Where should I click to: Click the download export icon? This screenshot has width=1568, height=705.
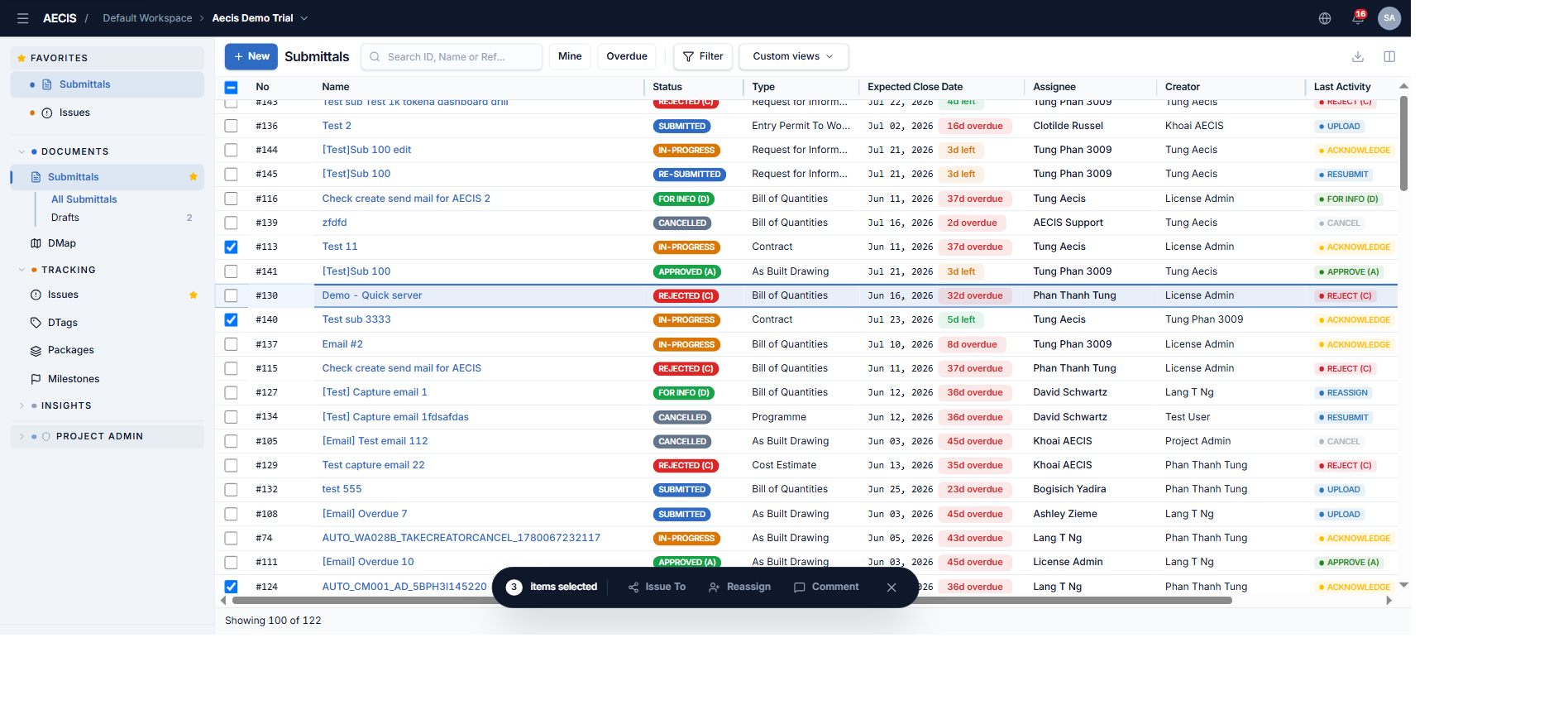pos(1358,56)
